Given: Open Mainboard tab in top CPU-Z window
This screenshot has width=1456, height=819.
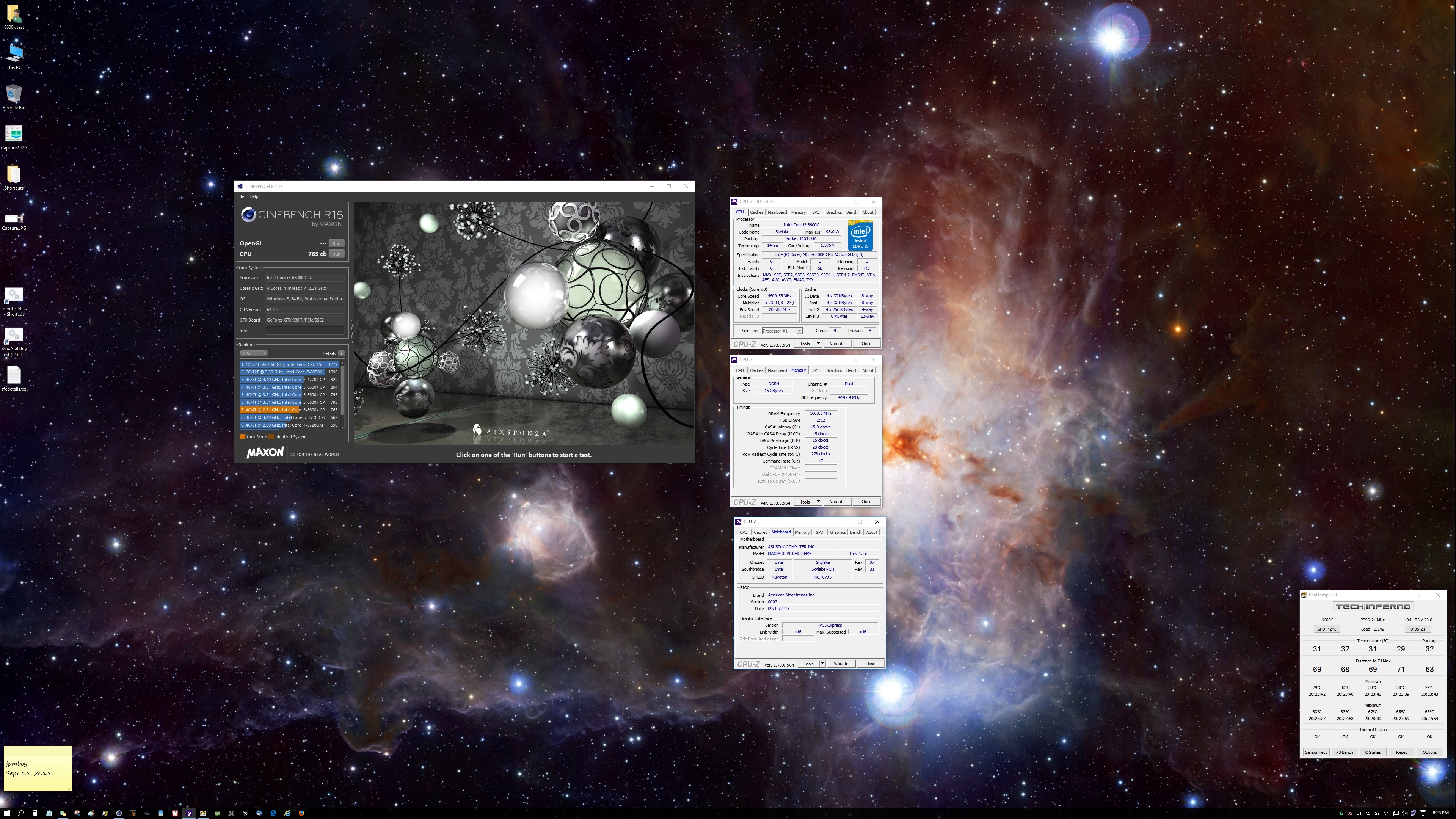Looking at the screenshot, I should [777, 212].
